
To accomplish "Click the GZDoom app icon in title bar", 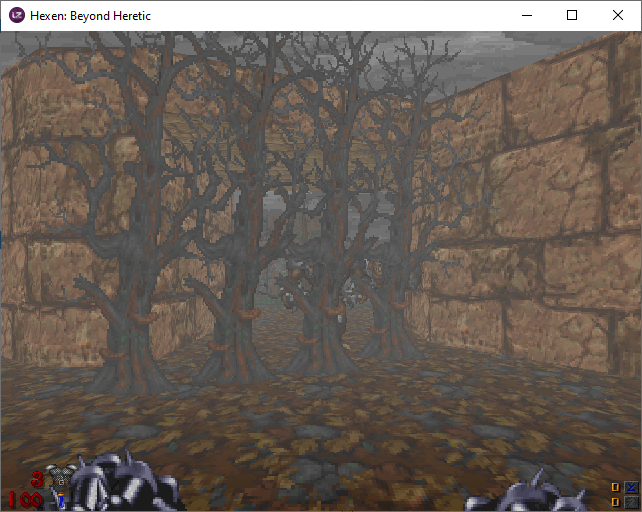I will point(17,16).
